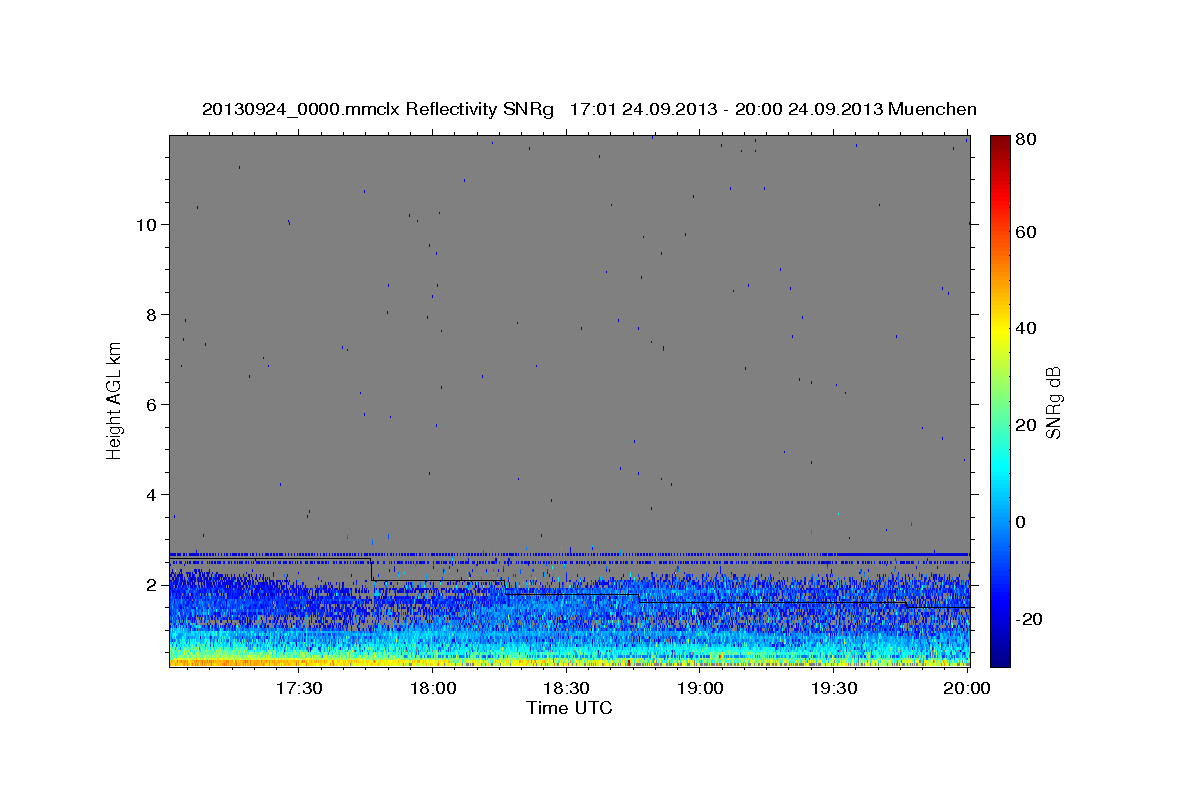The width and height of the screenshot is (1200, 800).
Task: Click the 18:30 time tick label
Action: [x=566, y=688]
